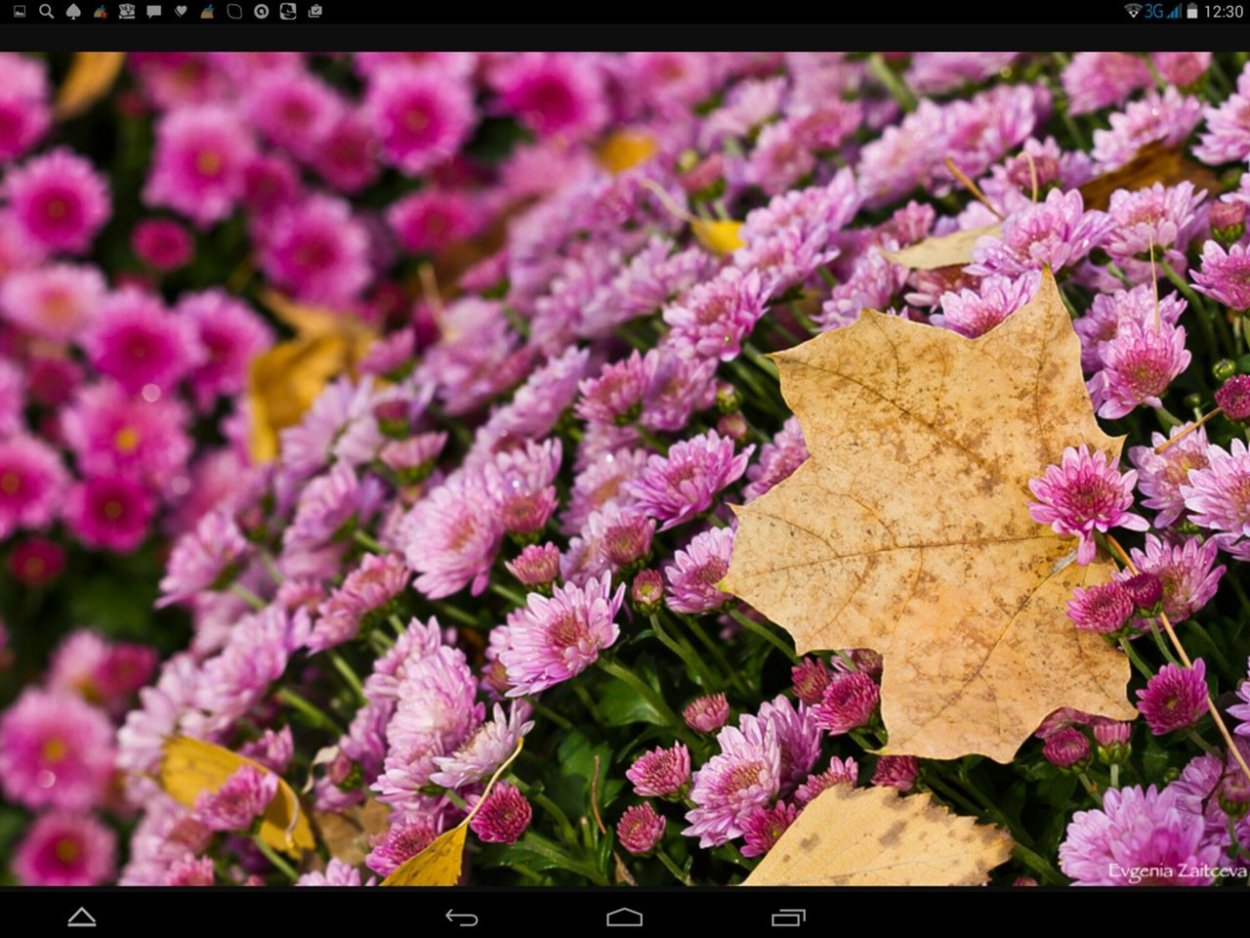Tap the 12:30 clock in status bar
The height and width of the screenshot is (938, 1250).
(x=1224, y=11)
